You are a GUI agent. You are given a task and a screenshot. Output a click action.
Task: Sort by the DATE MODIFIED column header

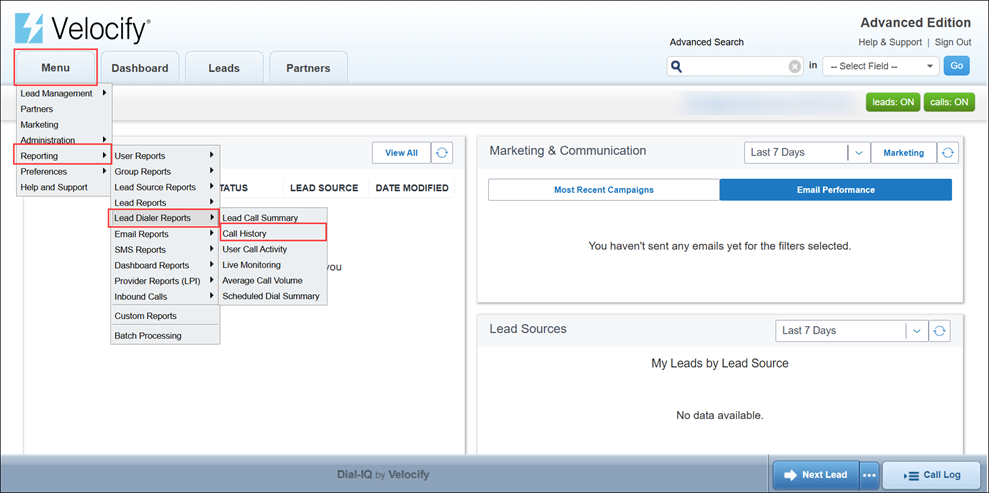[412, 188]
